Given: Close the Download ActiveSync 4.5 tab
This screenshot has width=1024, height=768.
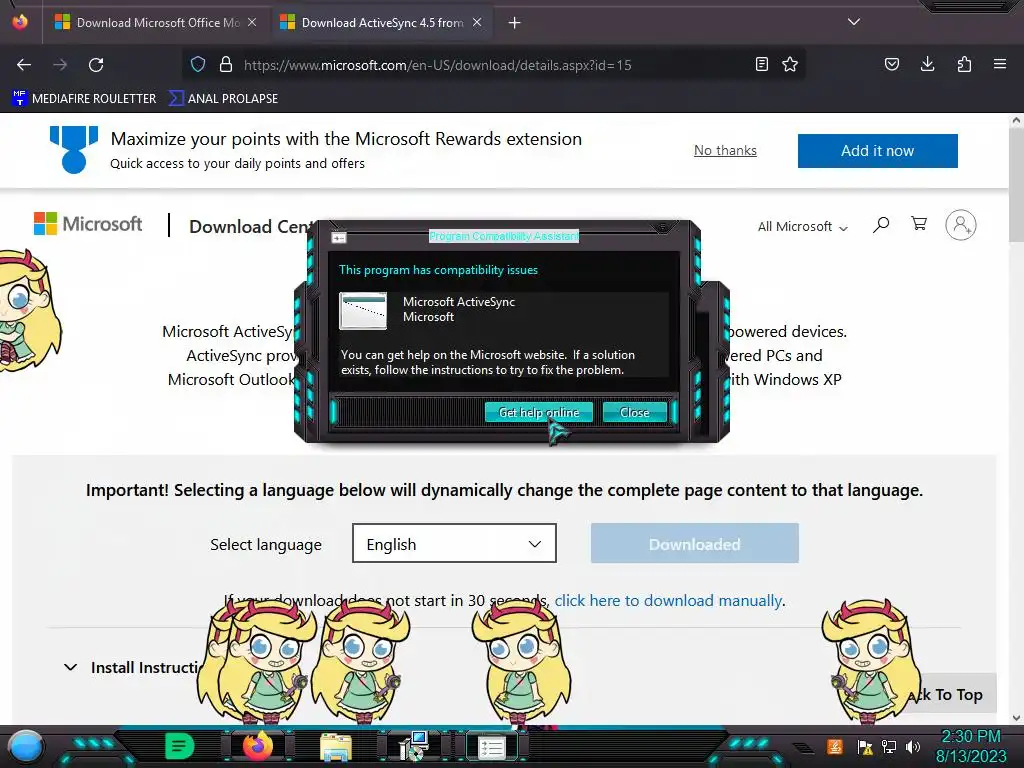Looking at the screenshot, I should point(477,23).
